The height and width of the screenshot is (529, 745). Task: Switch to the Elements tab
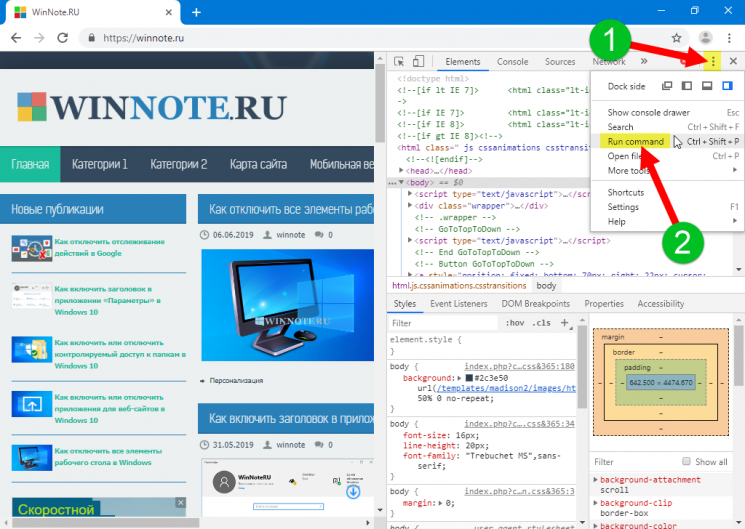coord(463,62)
